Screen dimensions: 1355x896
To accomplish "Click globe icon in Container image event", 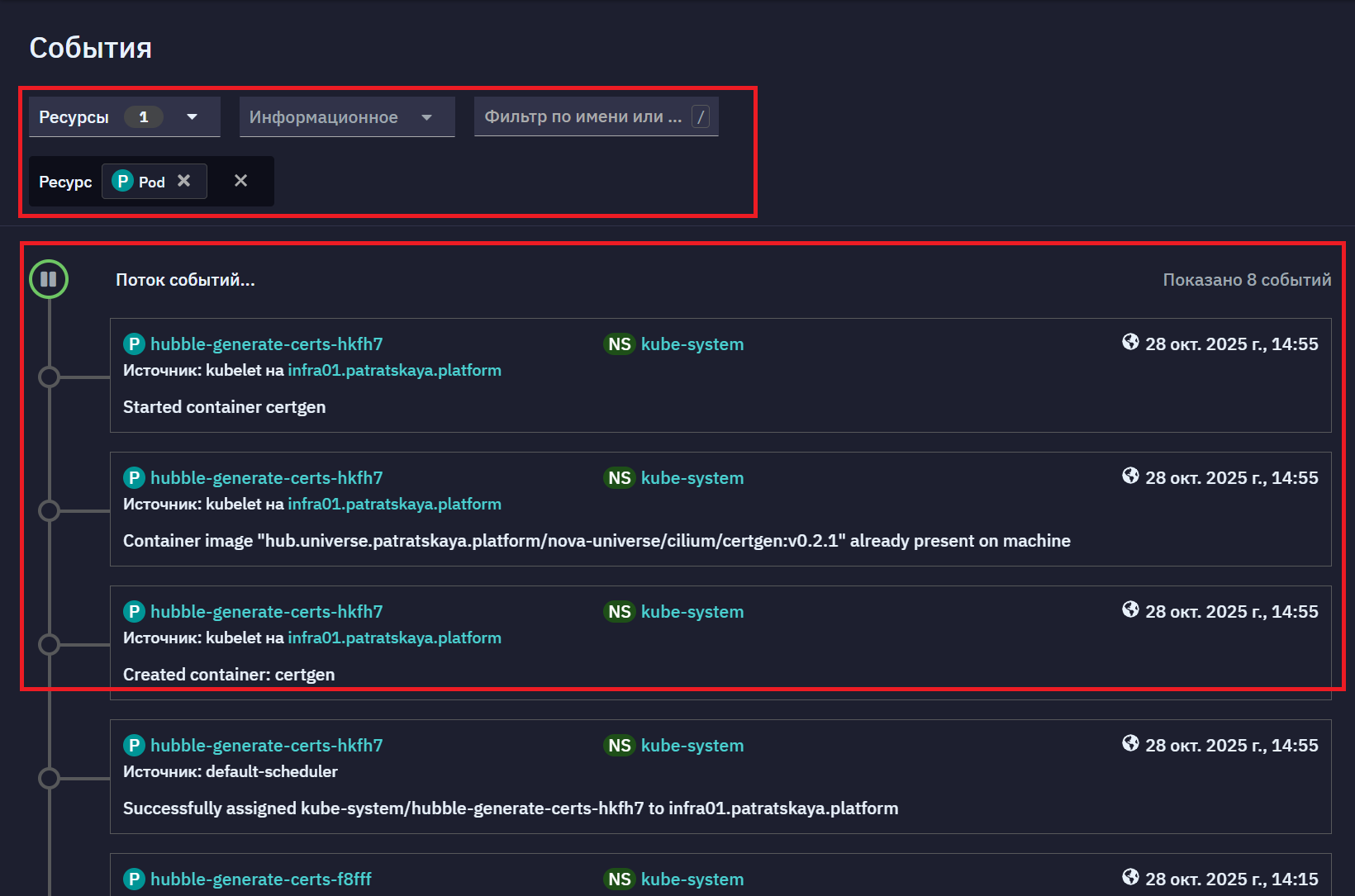I will coord(1130,476).
